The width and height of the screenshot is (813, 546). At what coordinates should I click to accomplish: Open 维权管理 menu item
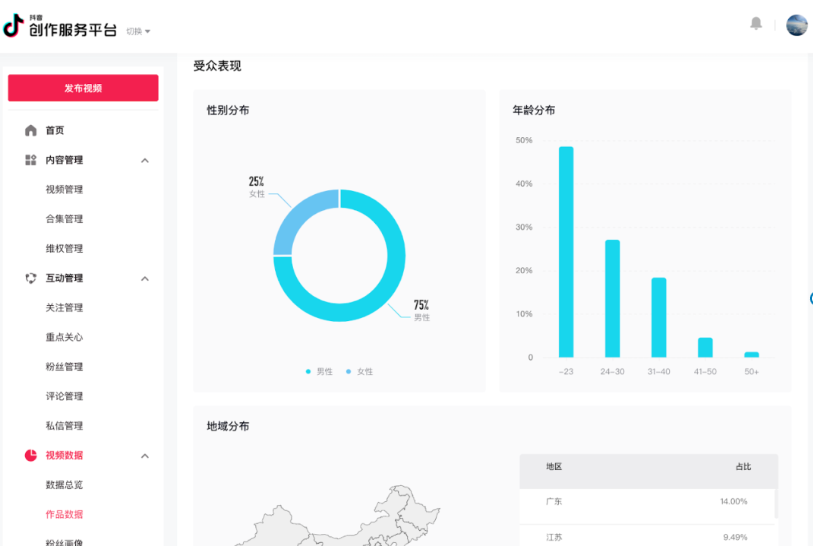pyautogui.click(x=64, y=248)
